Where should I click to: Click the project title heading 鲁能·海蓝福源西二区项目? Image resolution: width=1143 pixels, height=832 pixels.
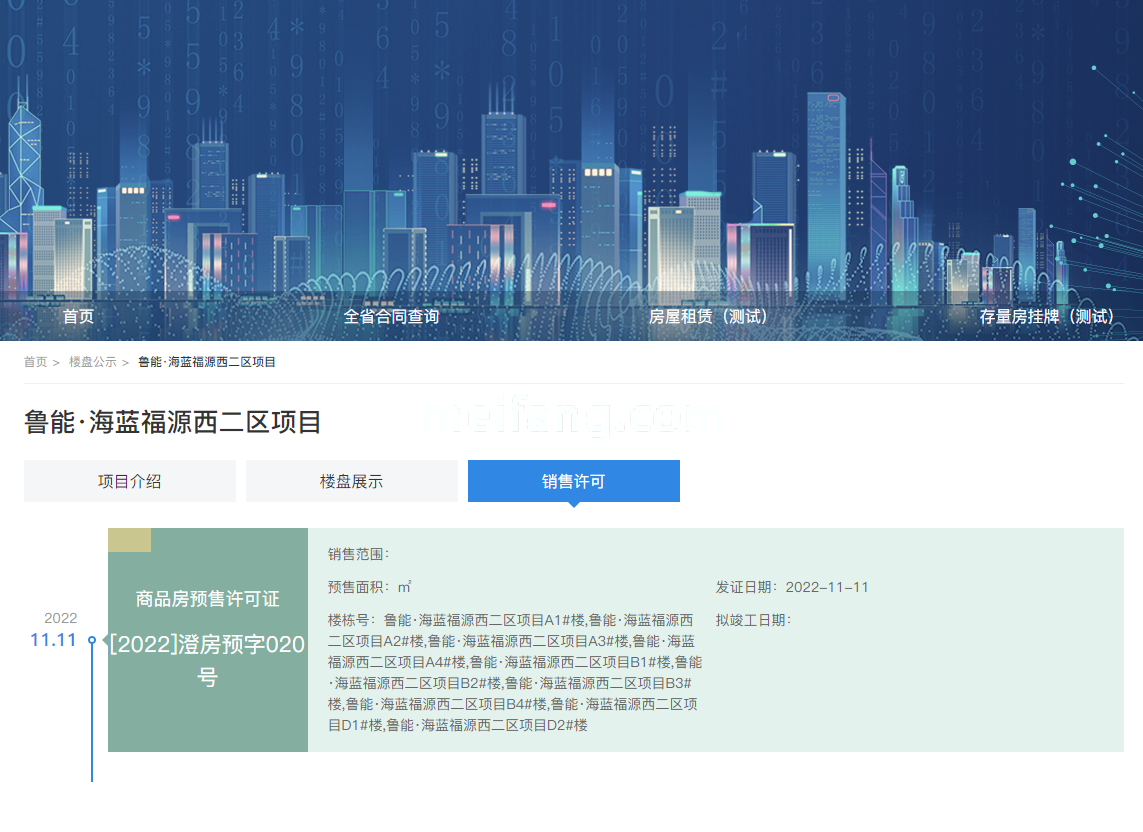coord(173,422)
